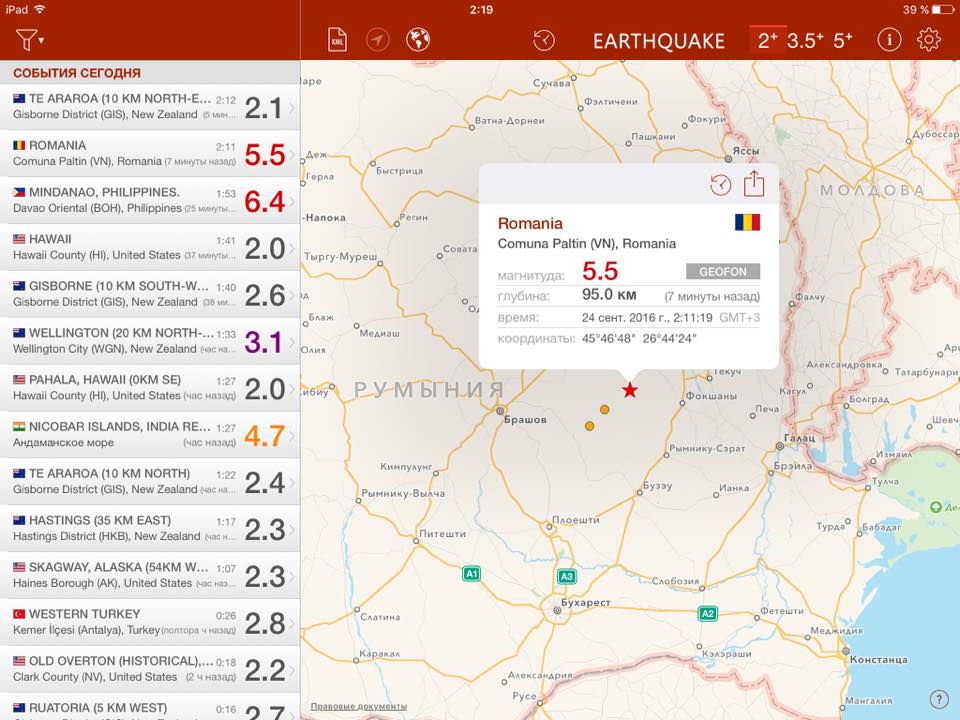Image resolution: width=960 pixels, height=720 pixels.
Task: Open the earthquake filter funnel menu
Action: 29,40
